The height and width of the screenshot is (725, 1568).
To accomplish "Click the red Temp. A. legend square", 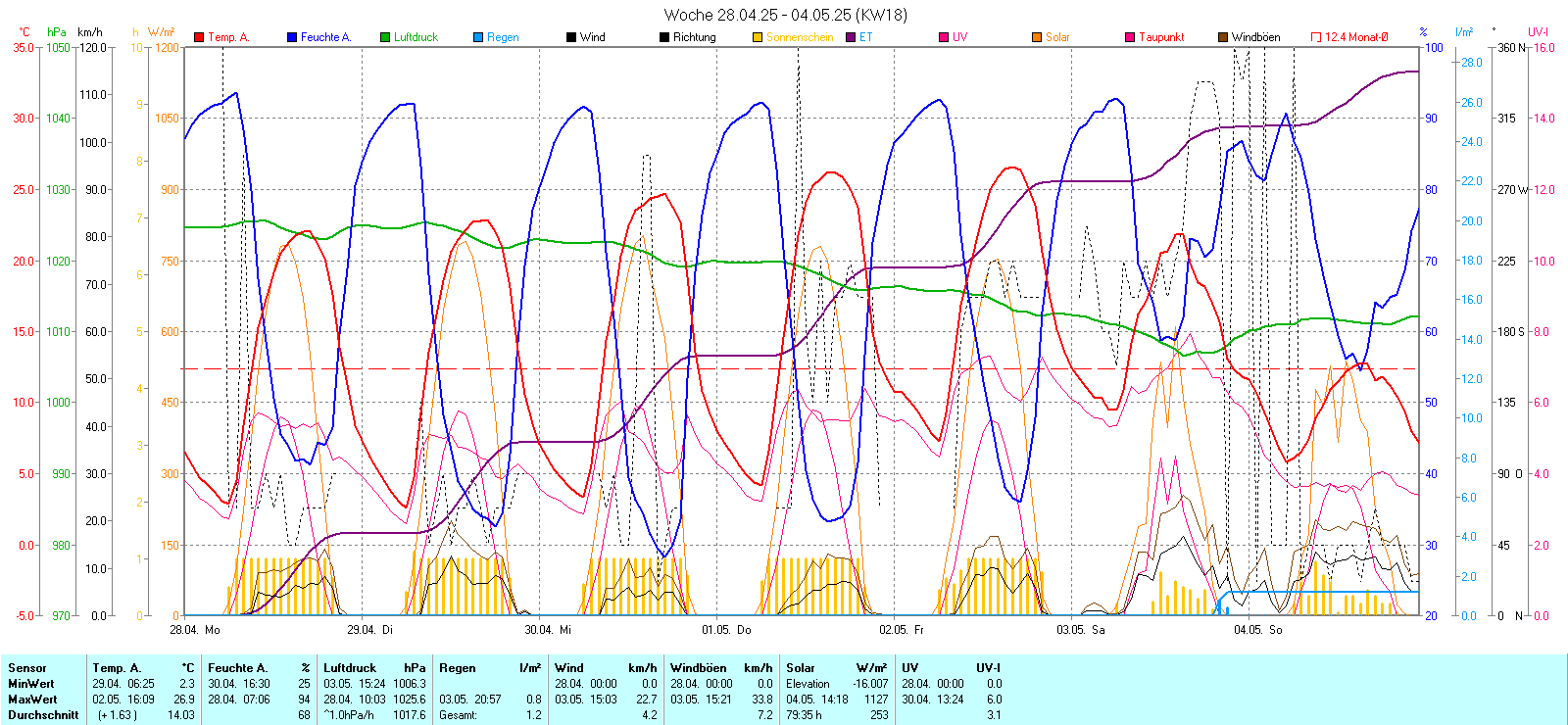I will [199, 37].
